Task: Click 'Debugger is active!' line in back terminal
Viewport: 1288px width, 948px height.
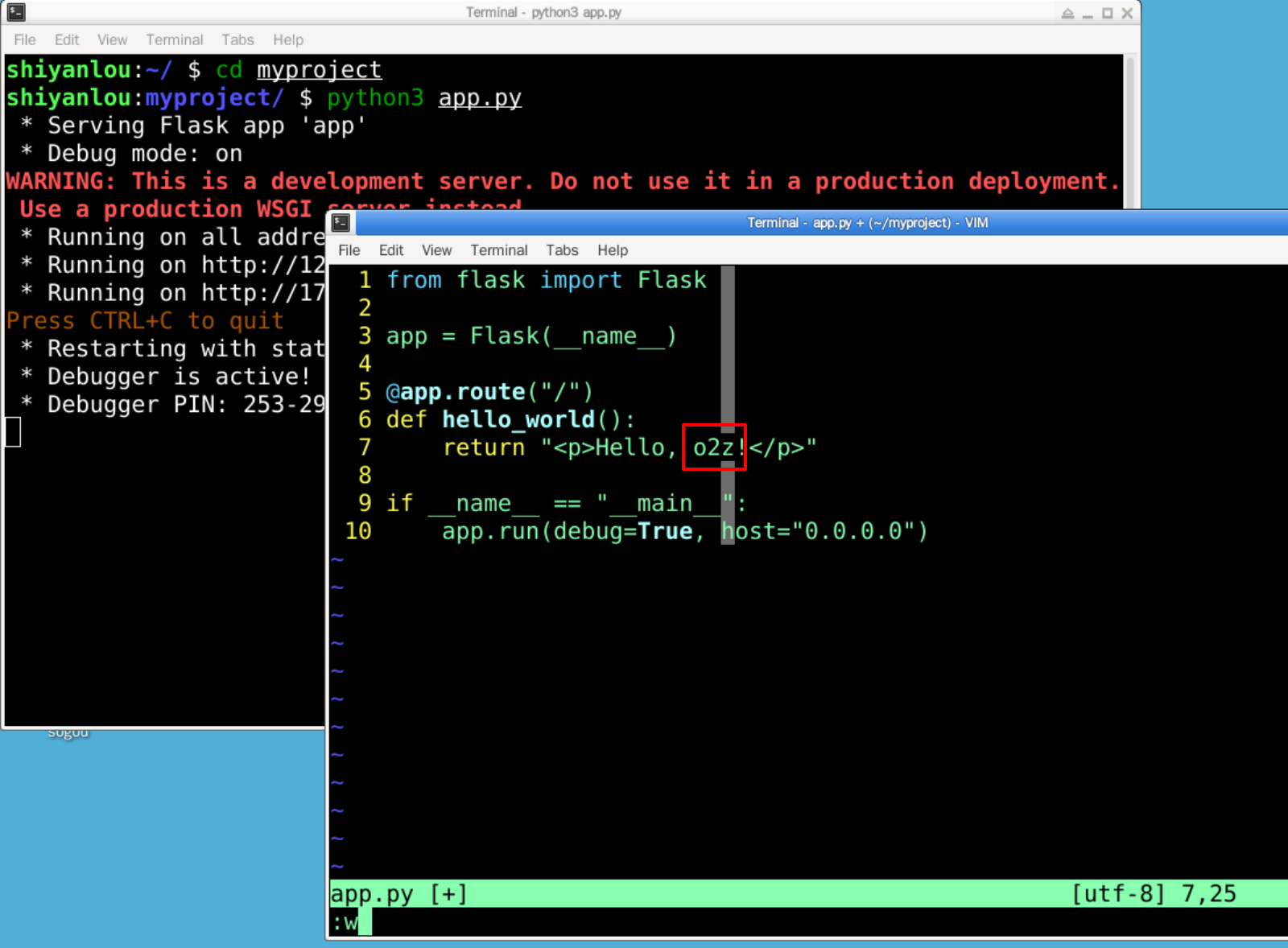Action: coord(165,377)
